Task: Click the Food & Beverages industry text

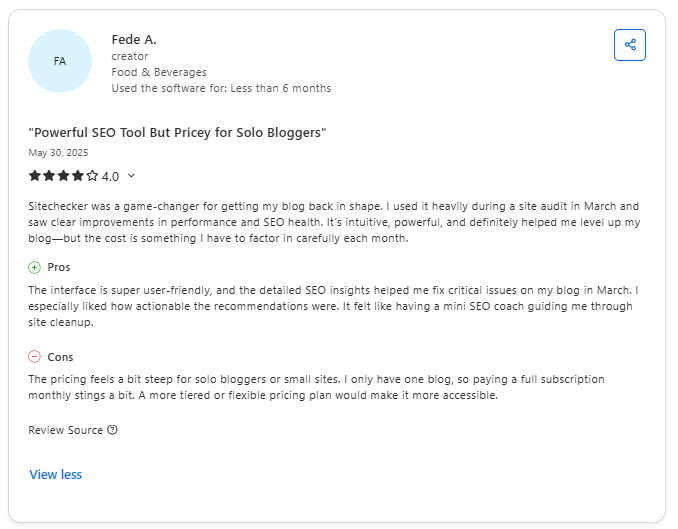Action: tap(159, 72)
